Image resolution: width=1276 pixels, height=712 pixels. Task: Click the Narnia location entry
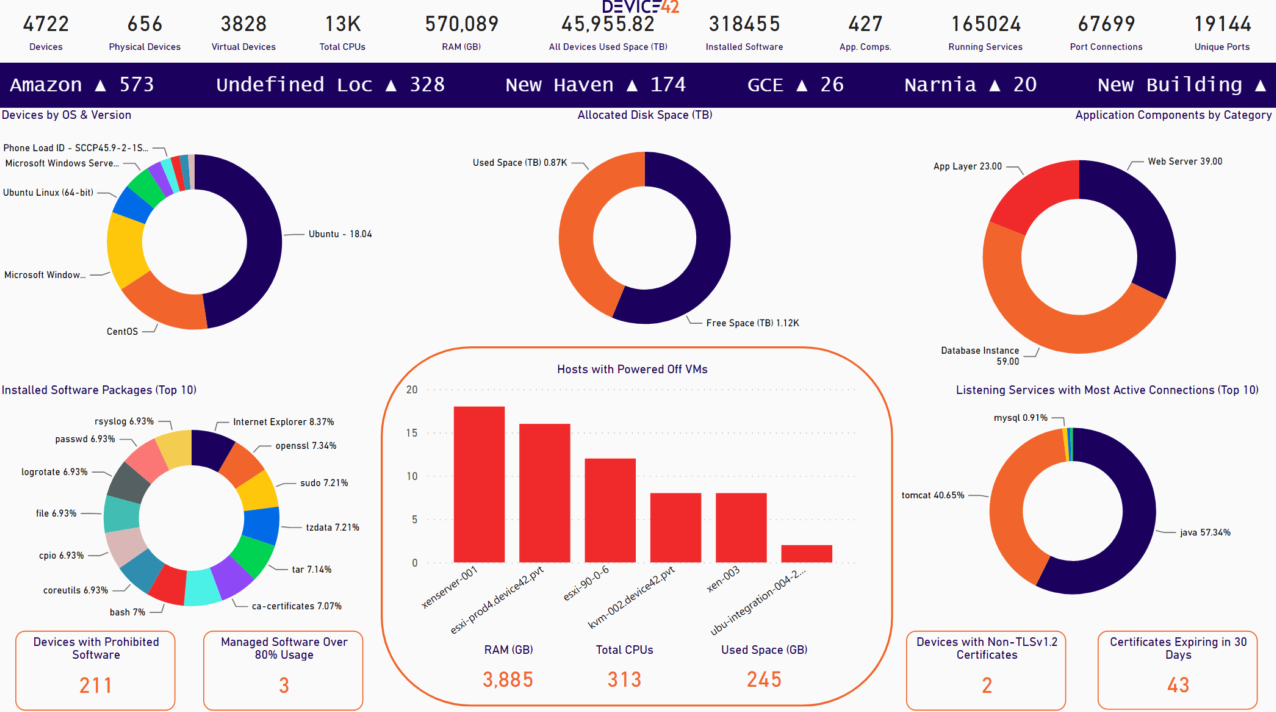tap(968, 85)
